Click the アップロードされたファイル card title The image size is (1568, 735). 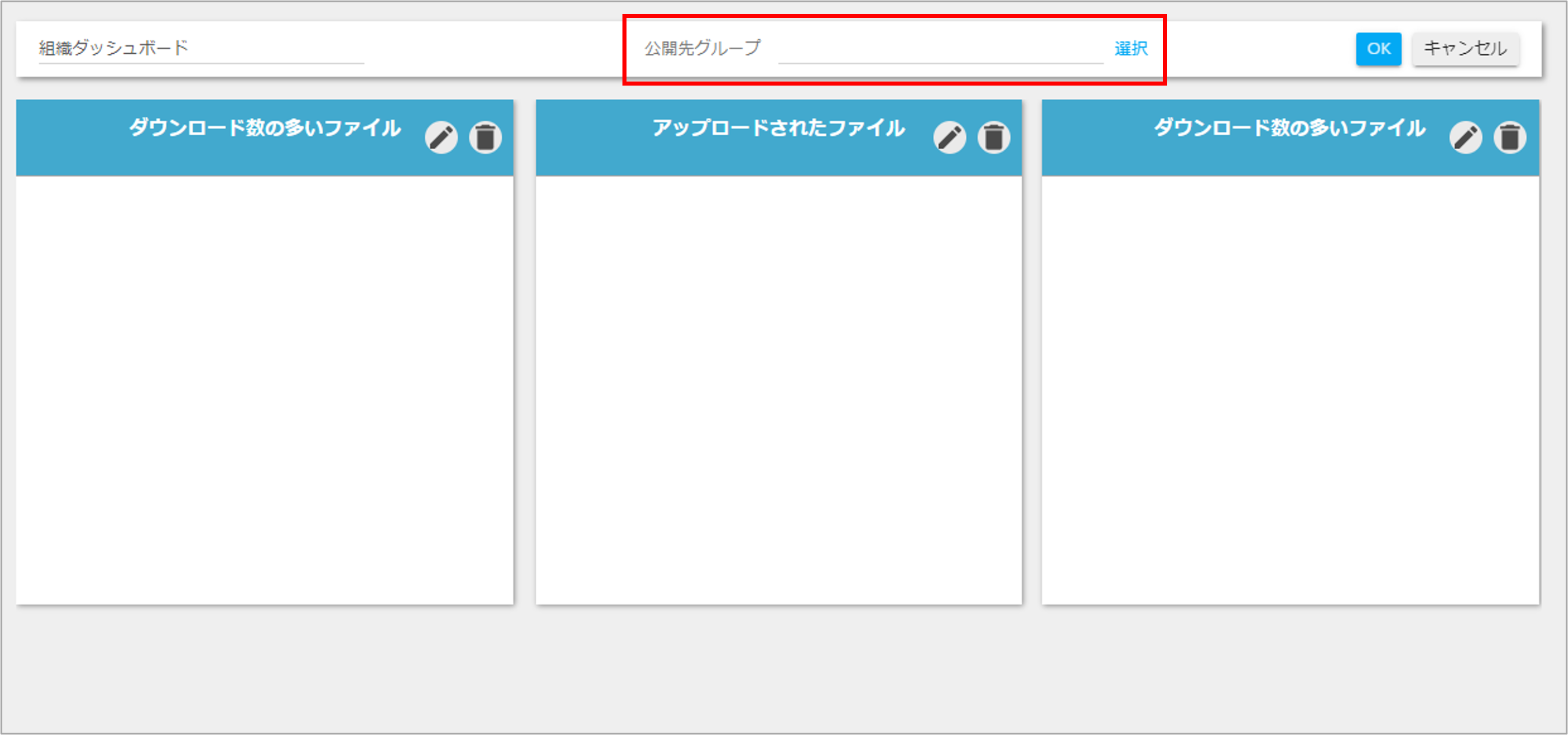click(779, 128)
